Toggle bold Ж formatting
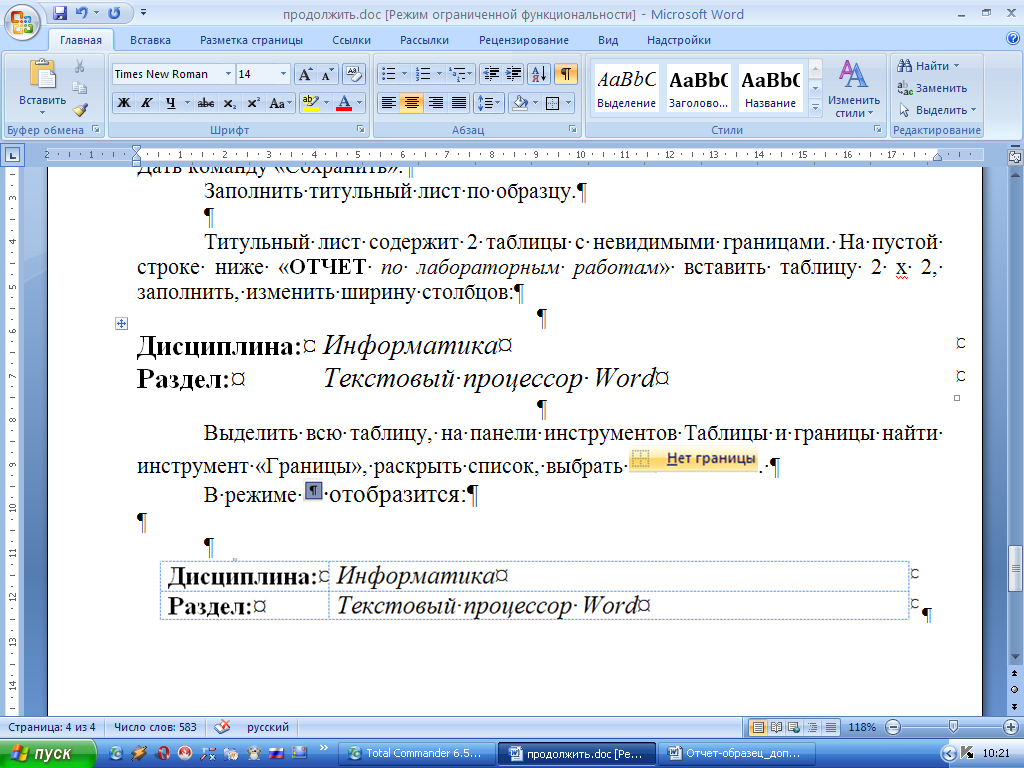The width and height of the screenshot is (1024, 768). click(x=124, y=103)
